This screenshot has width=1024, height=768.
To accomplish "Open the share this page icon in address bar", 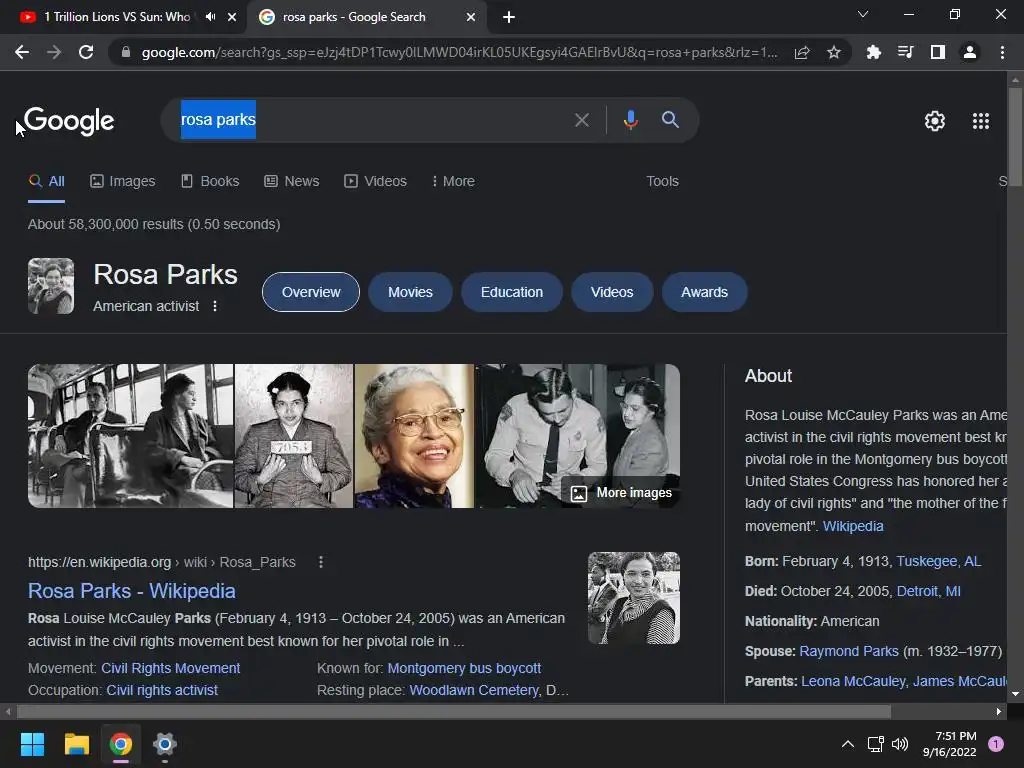I will (802, 52).
